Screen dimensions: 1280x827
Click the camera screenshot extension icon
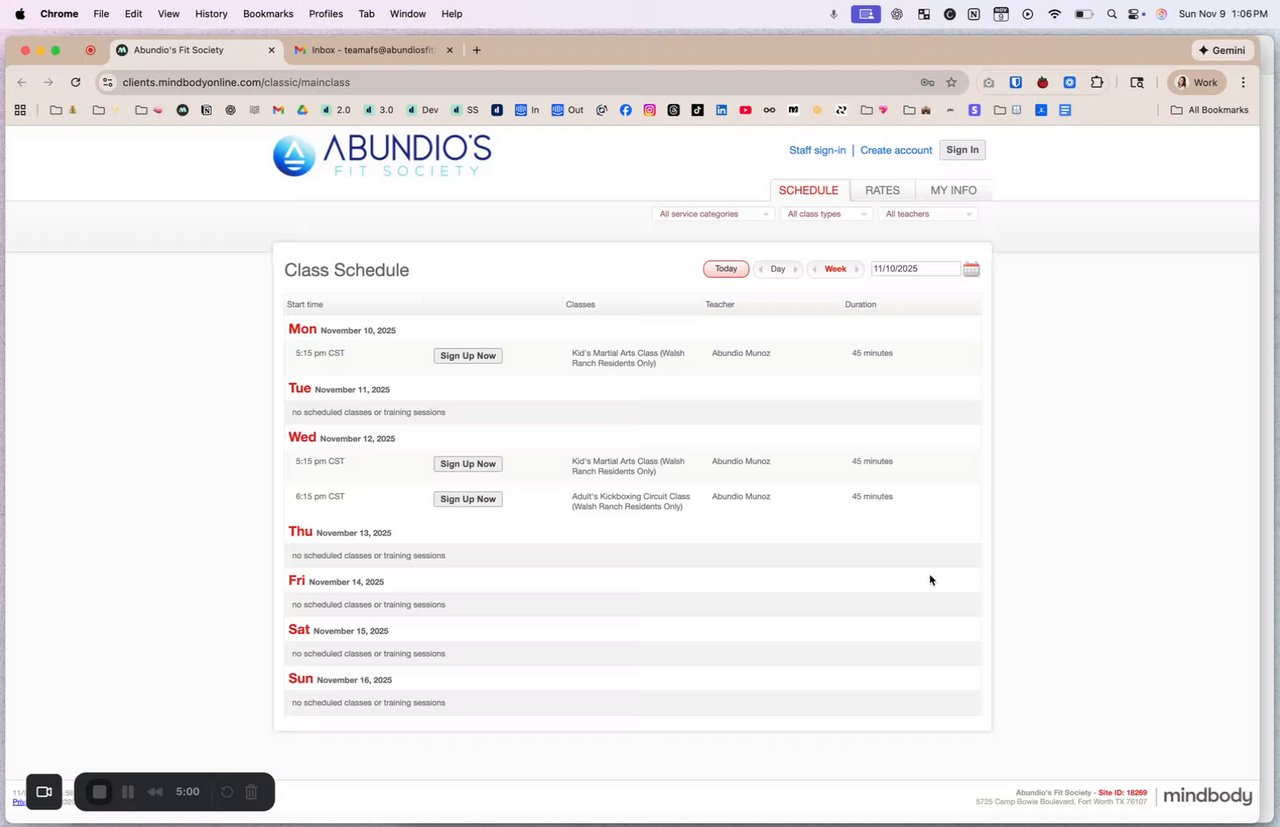[988, 82]
